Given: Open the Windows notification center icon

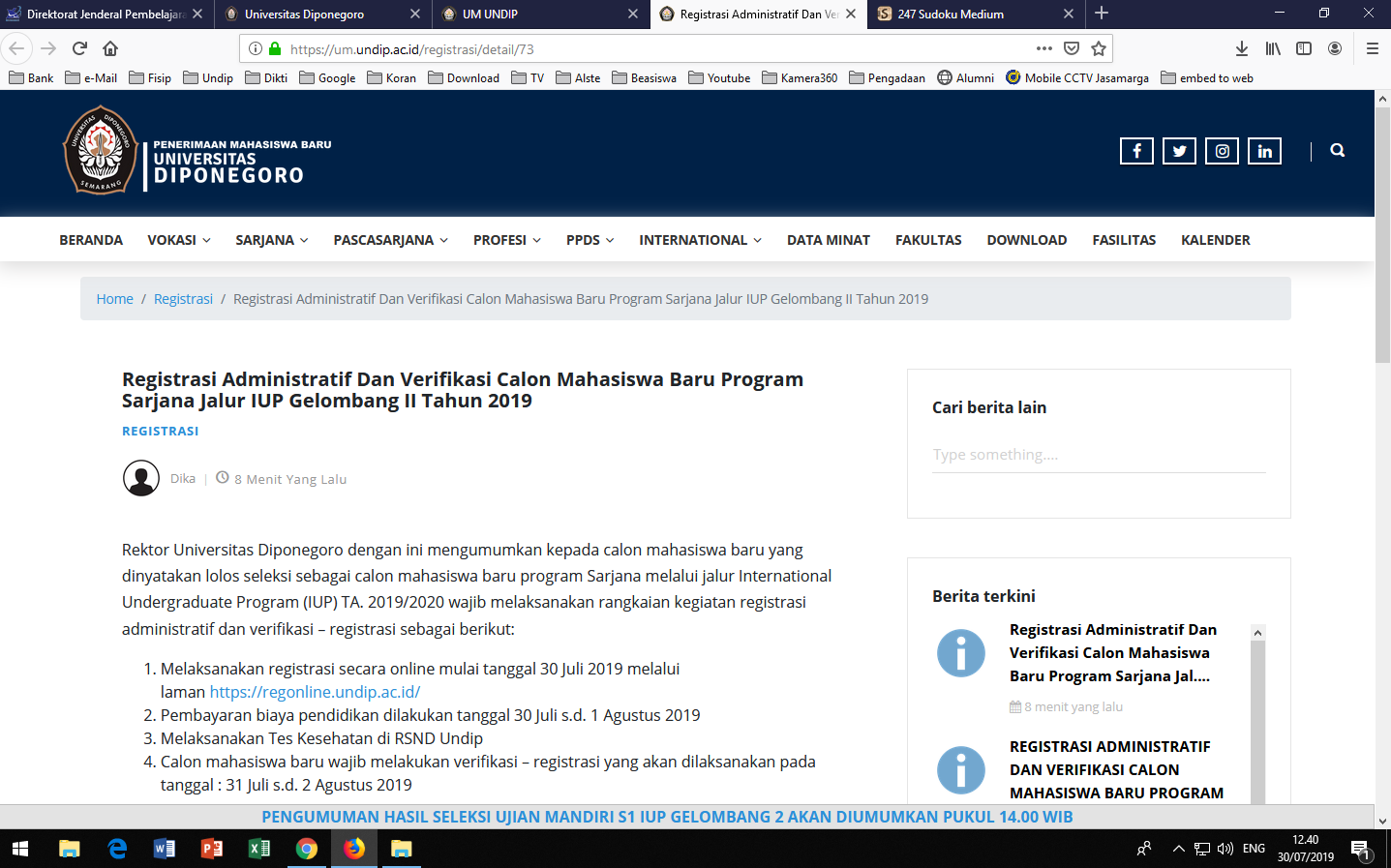Looking at the screenshot, I should (x=1362, y=849).
